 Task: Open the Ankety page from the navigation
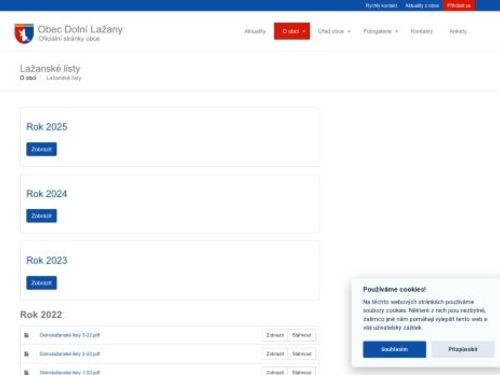(x=458, y=31)
